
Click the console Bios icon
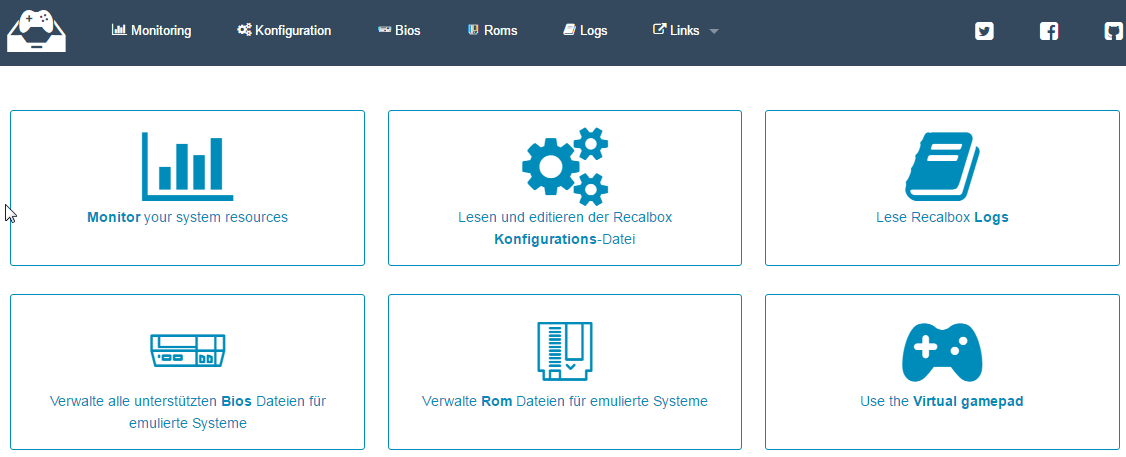[x=187, y=351]
